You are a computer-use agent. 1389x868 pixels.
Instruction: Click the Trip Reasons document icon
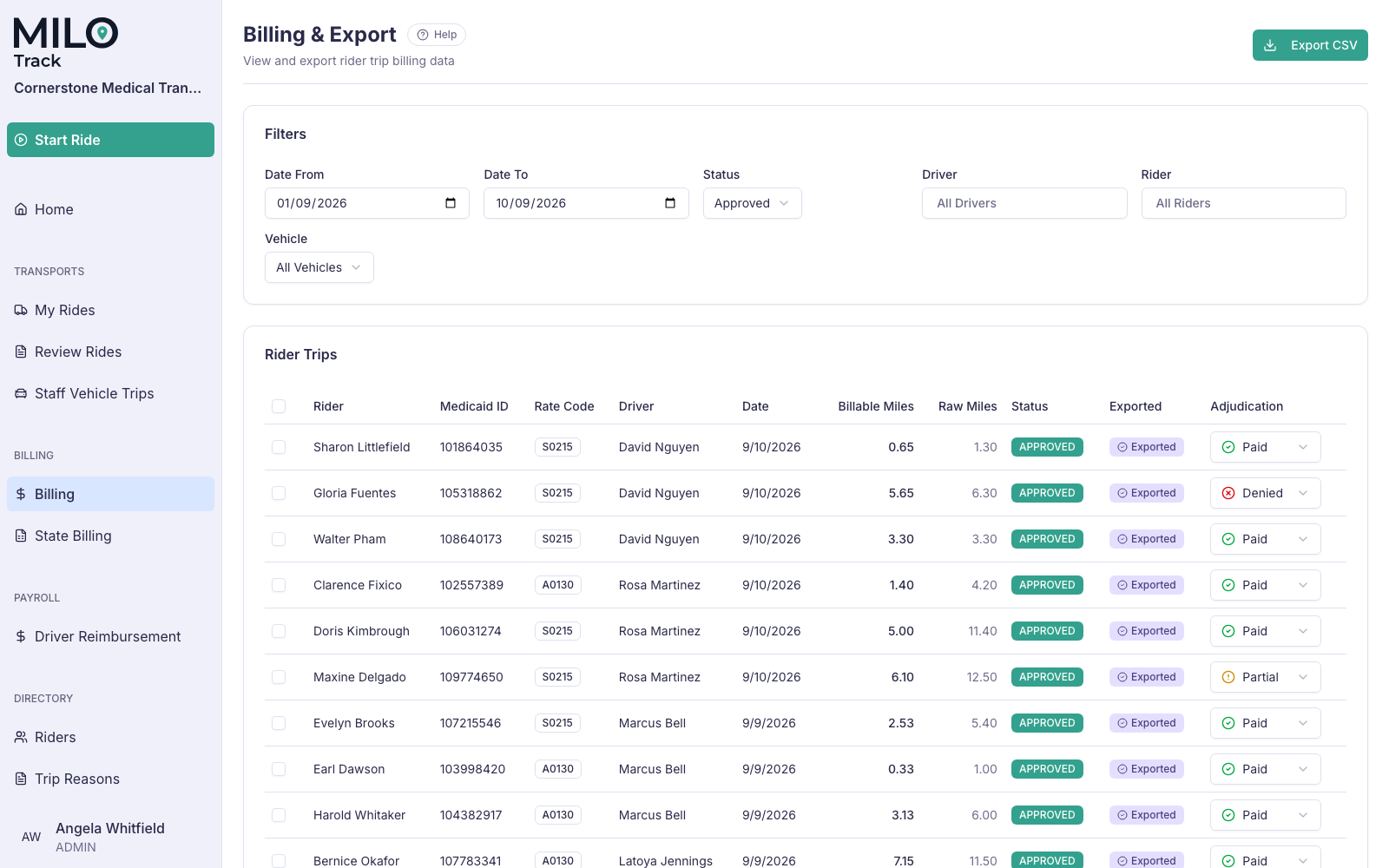pos(21,779)
